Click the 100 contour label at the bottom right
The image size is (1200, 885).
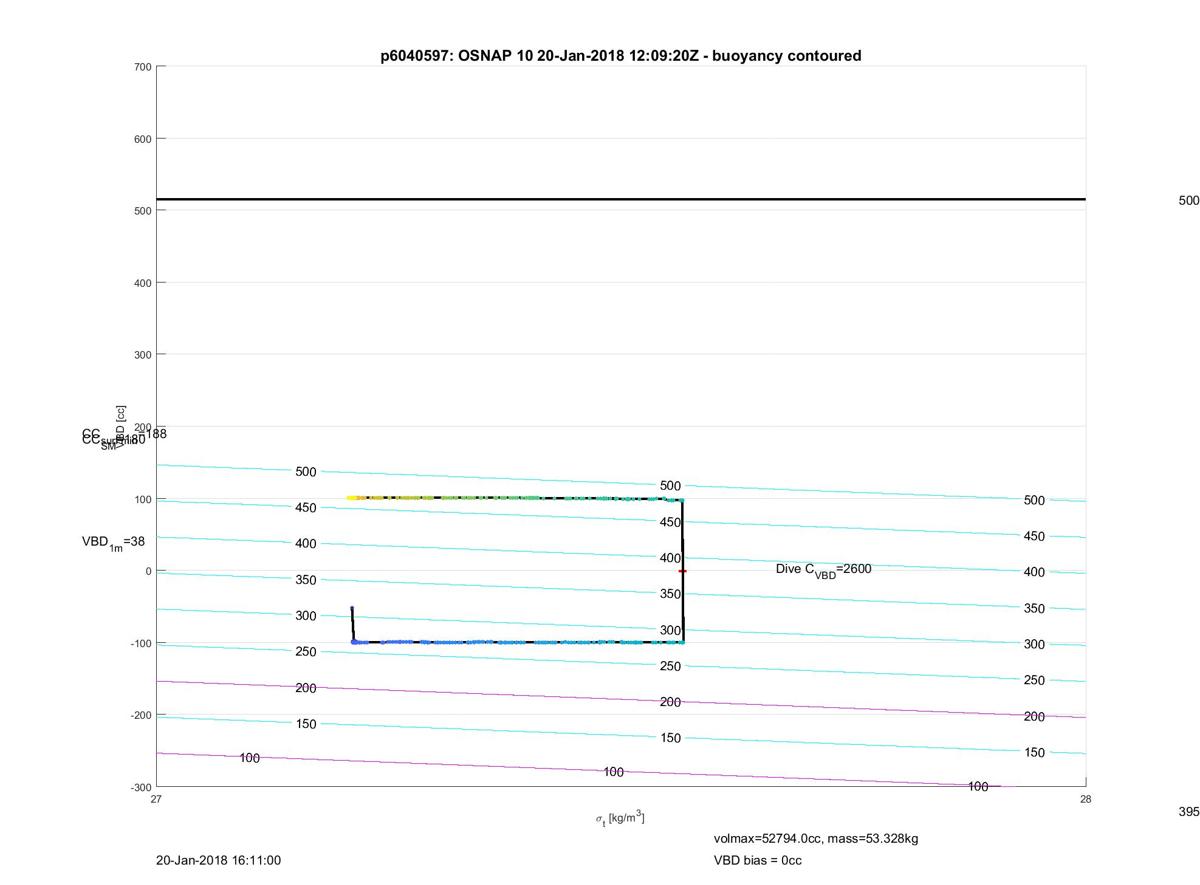(978, 787)
